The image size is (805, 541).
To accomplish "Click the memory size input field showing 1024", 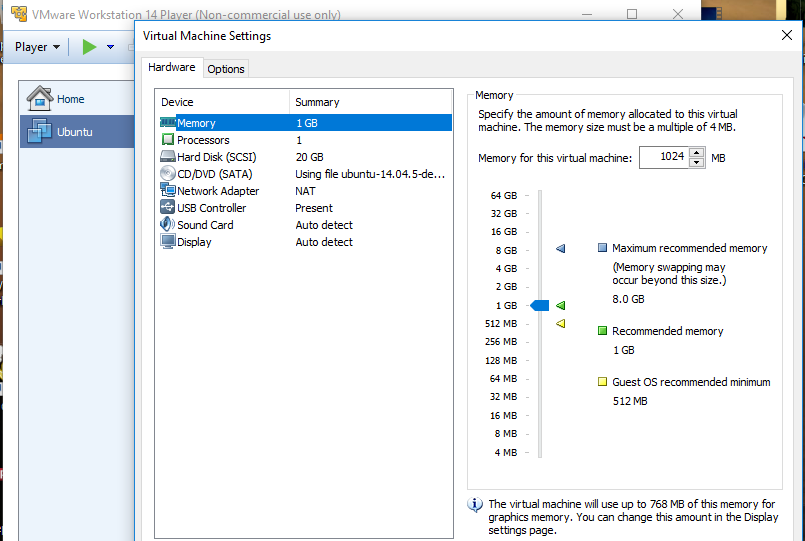I will pyautogui.click(x=663, y=157).
